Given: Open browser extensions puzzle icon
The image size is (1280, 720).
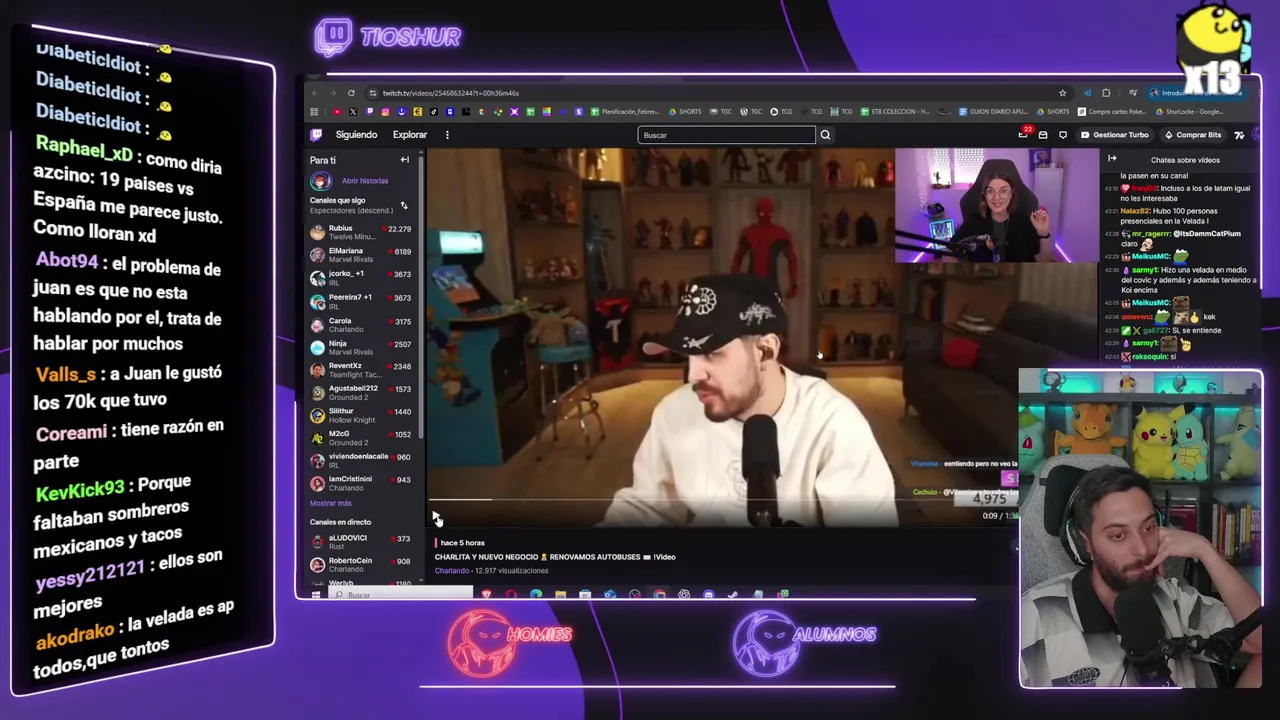Looking at the screenshot, I should 1106,93.
